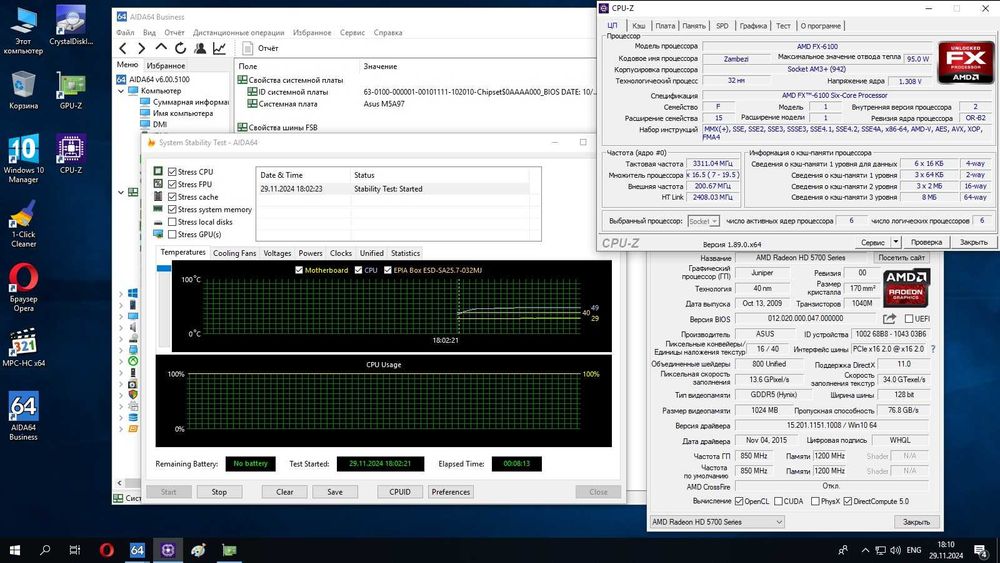The height and width of the screenshot is (563, 1000).
Task: Switch to the Voltages tab
Action: (x=277, y=253)
